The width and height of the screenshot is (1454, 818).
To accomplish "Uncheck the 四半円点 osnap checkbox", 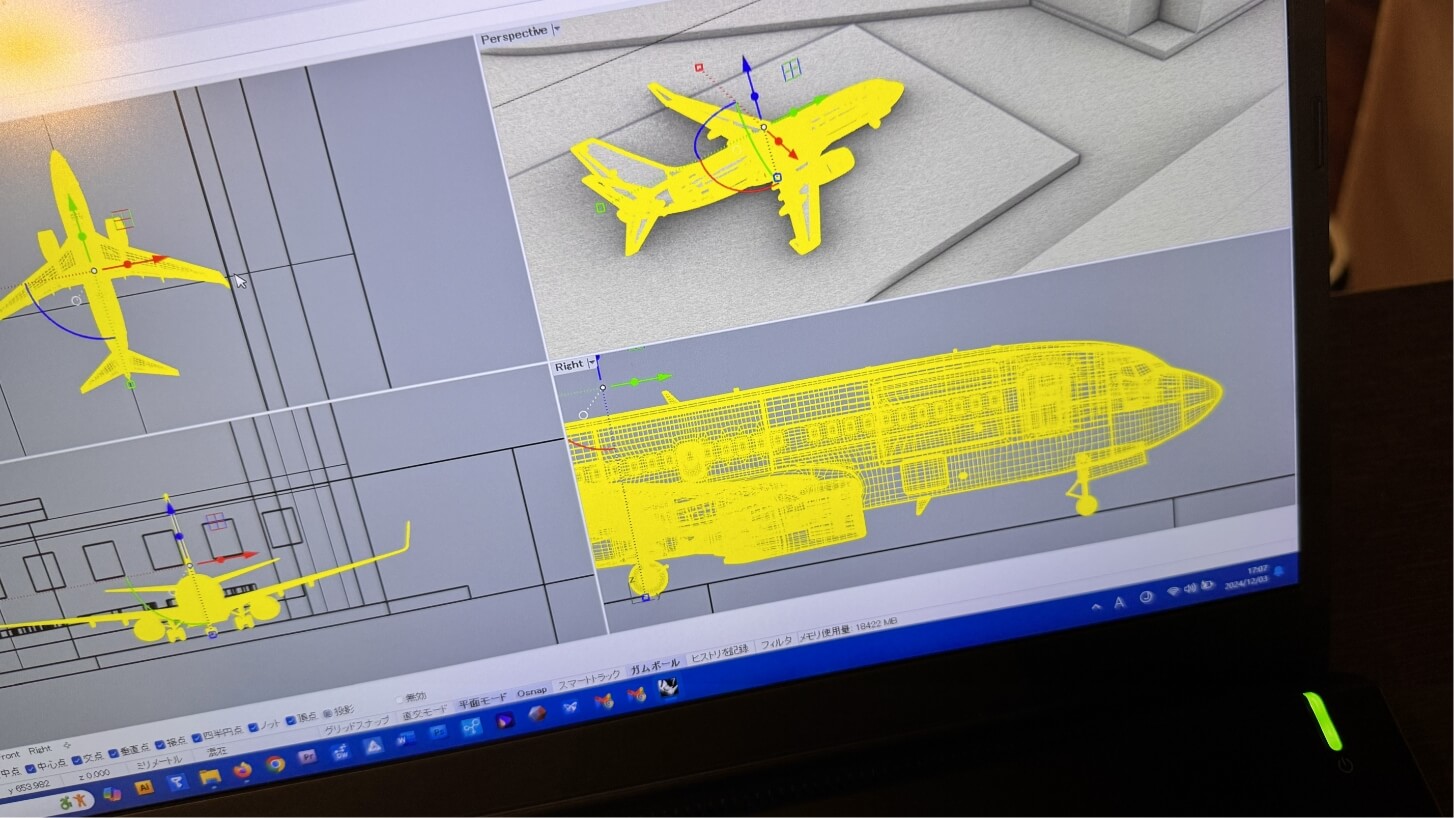I will click(x=196, y=738).
